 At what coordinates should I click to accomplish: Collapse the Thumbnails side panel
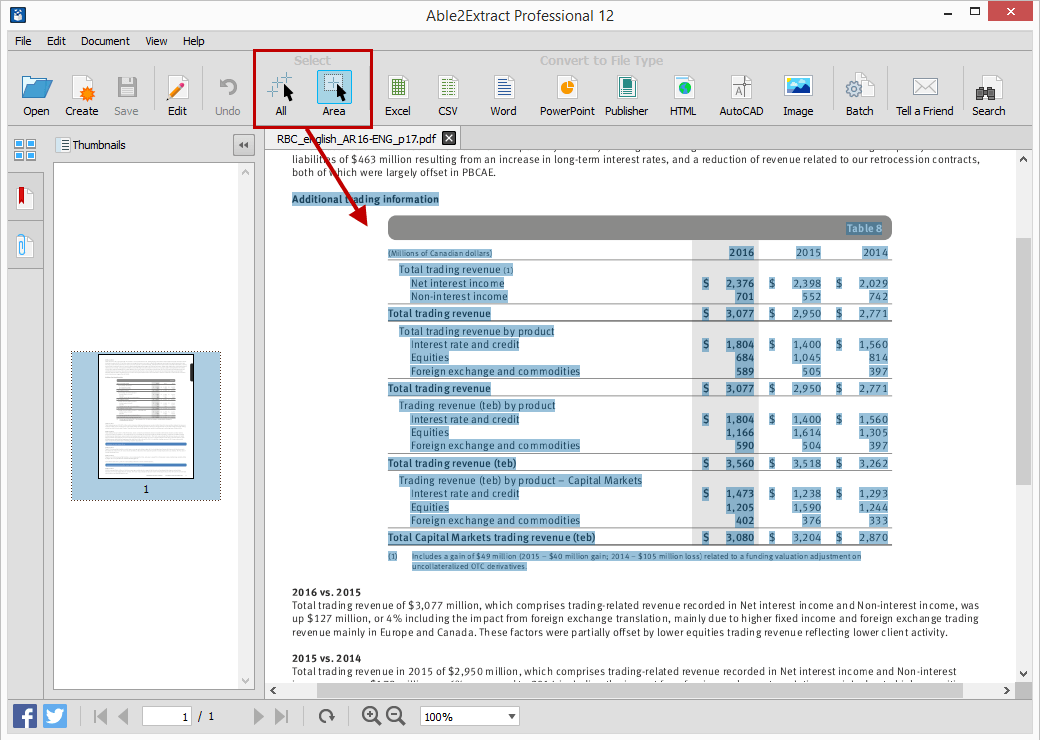(x=244, y=145)
